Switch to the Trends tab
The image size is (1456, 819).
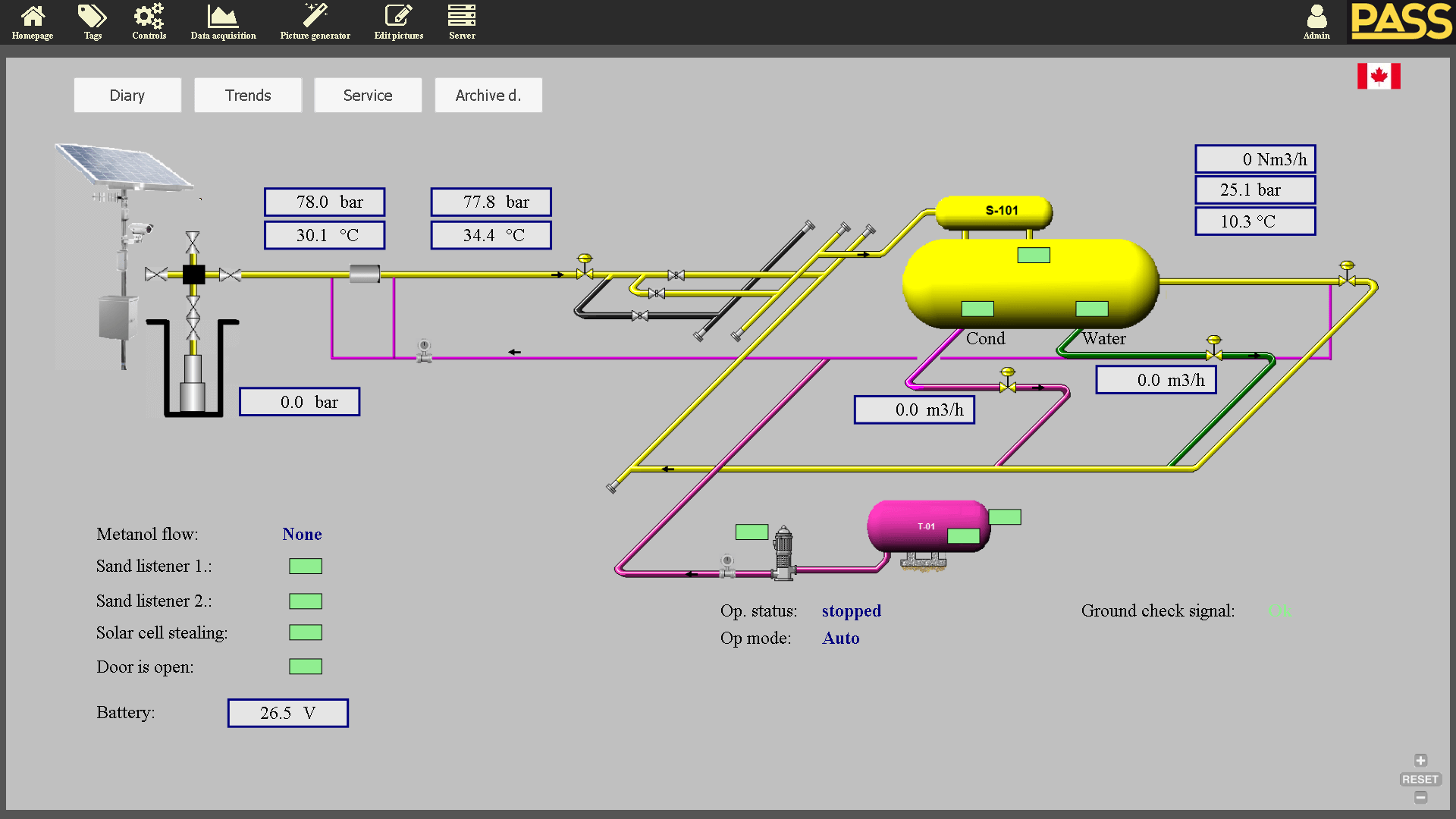pos(248,96)
